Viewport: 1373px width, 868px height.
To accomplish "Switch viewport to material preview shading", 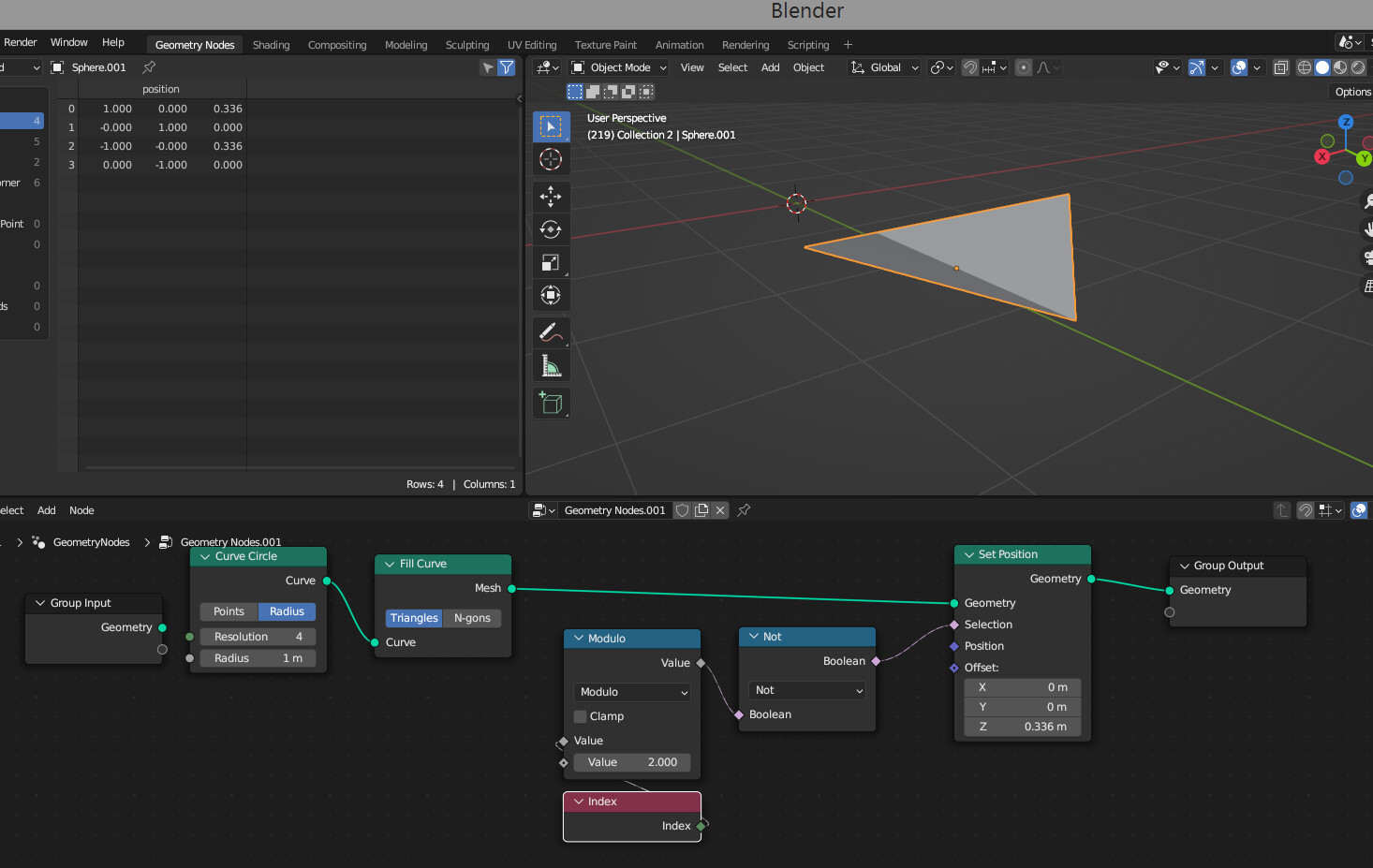I will [x=1340, y=67].
